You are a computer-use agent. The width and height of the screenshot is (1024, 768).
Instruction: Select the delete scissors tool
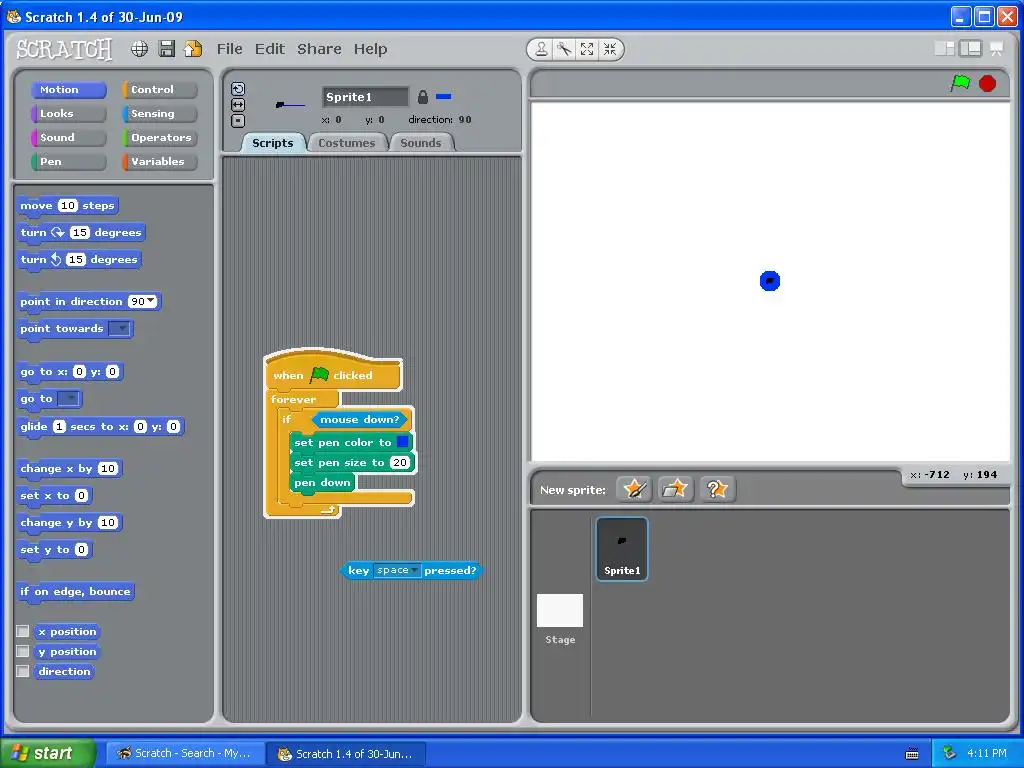click(564, 49)
